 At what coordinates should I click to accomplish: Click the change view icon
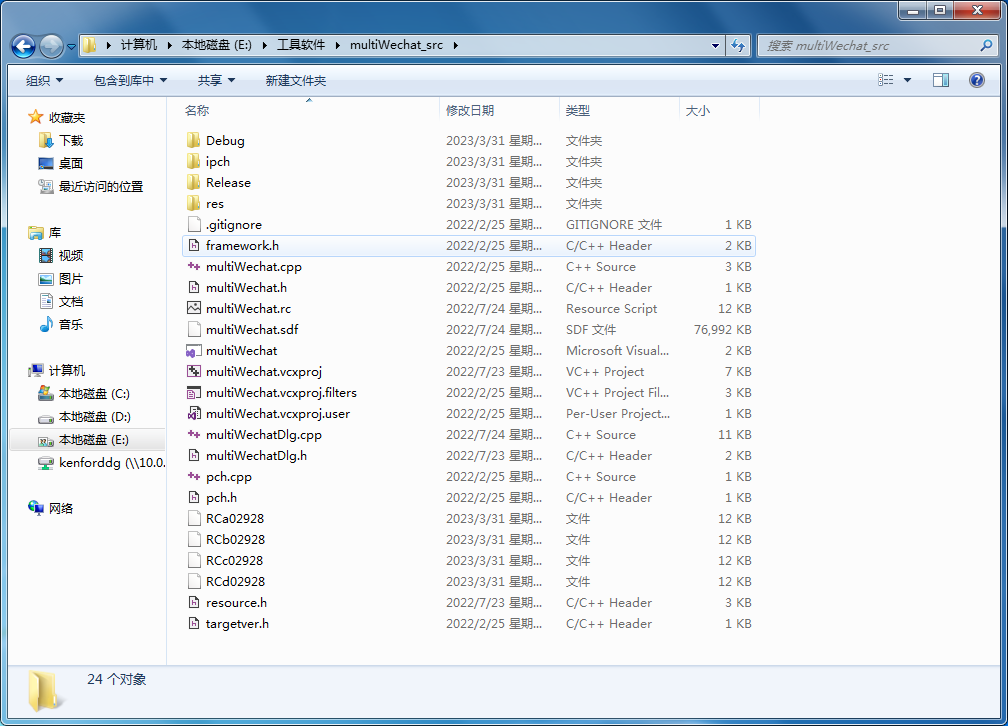coord(886,80)
